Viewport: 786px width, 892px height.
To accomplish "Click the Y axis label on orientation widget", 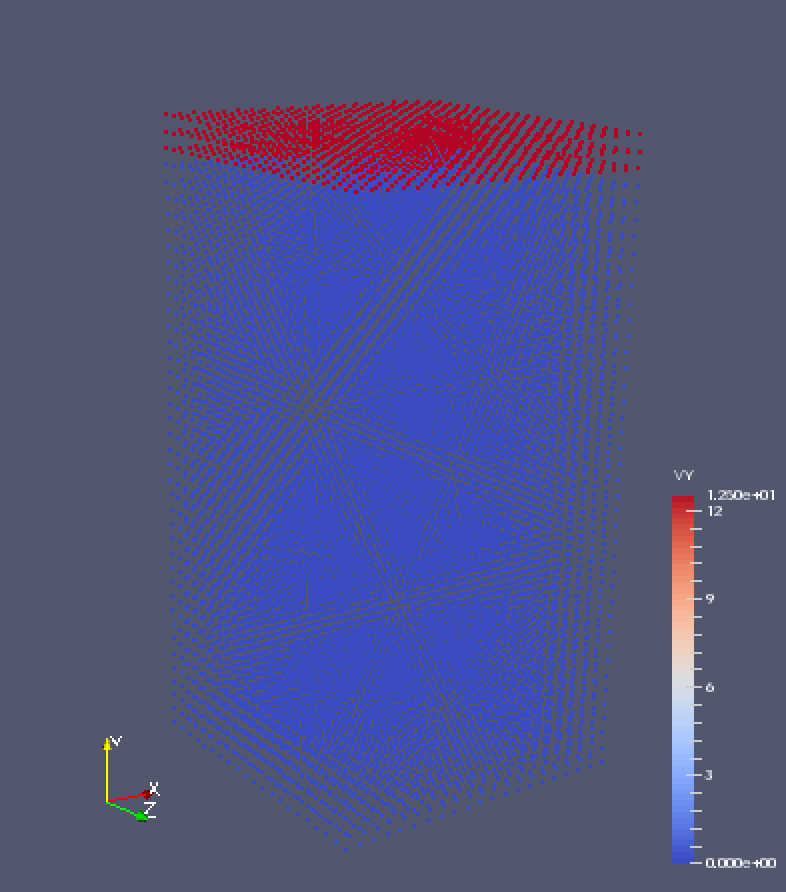I will click(116, 741).
